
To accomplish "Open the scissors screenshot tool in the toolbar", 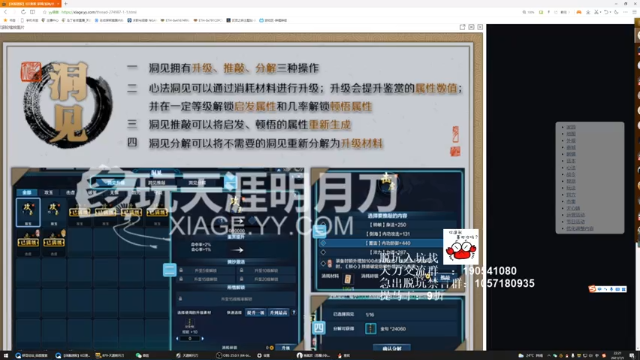I will tap(596, 12).
